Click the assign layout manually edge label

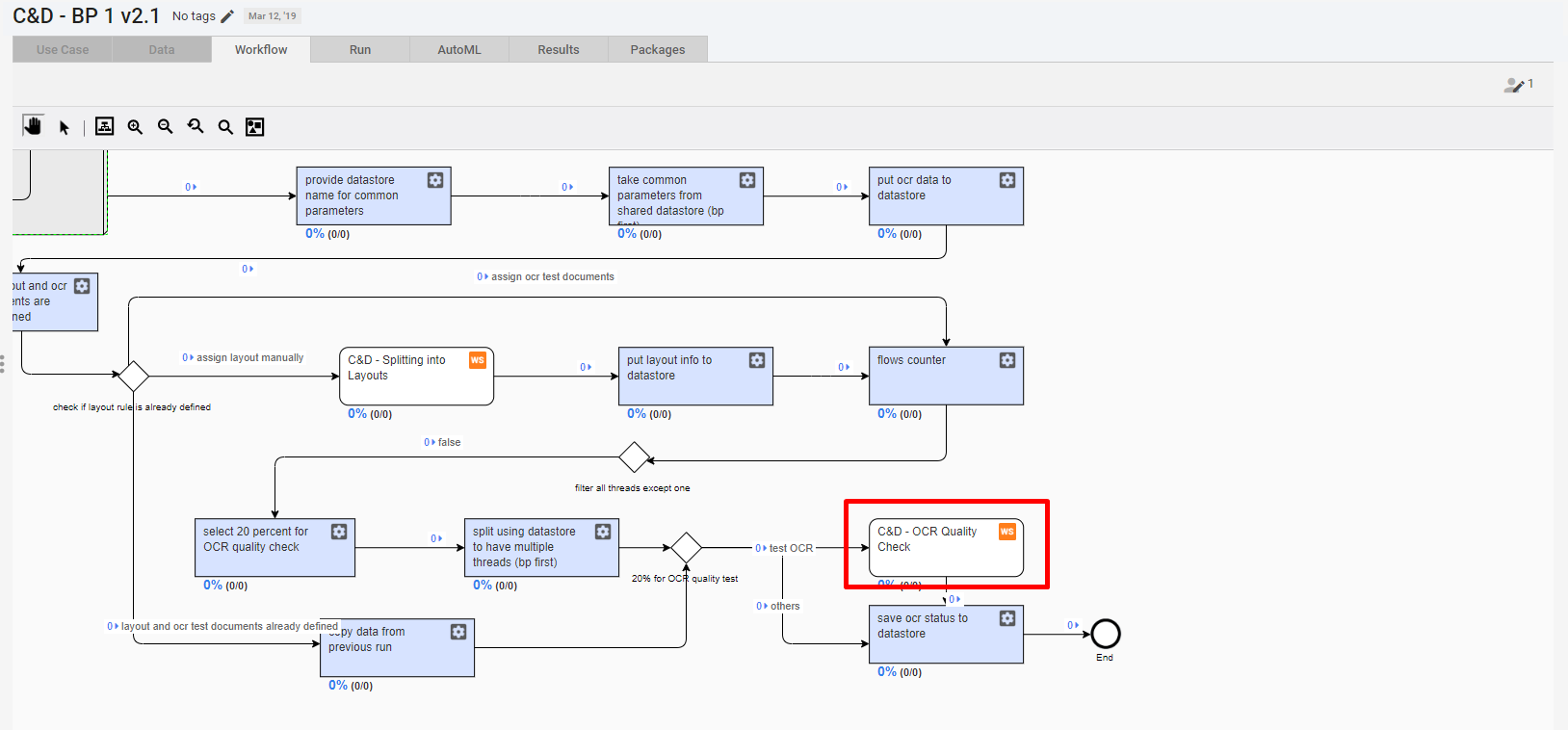tap(250, 357)
